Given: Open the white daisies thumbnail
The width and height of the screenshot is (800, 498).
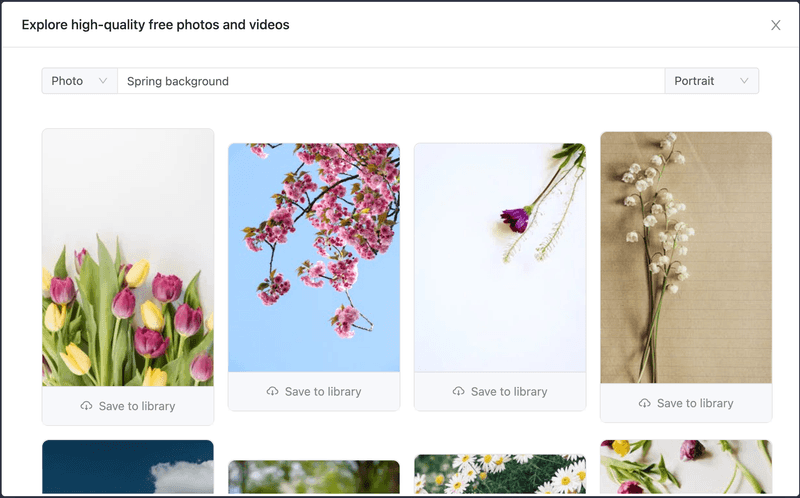Looking at the screenshot, I should [x=500, y=475].
